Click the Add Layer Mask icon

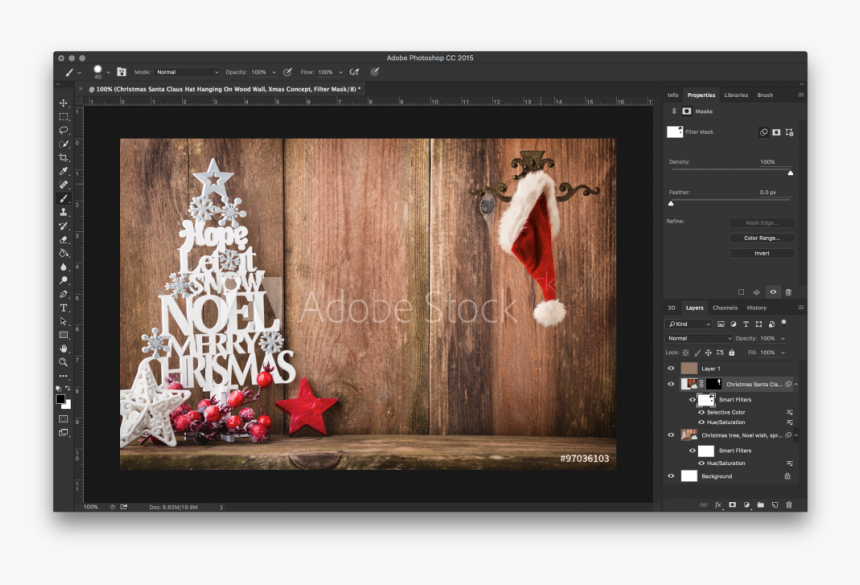[733, 504]
